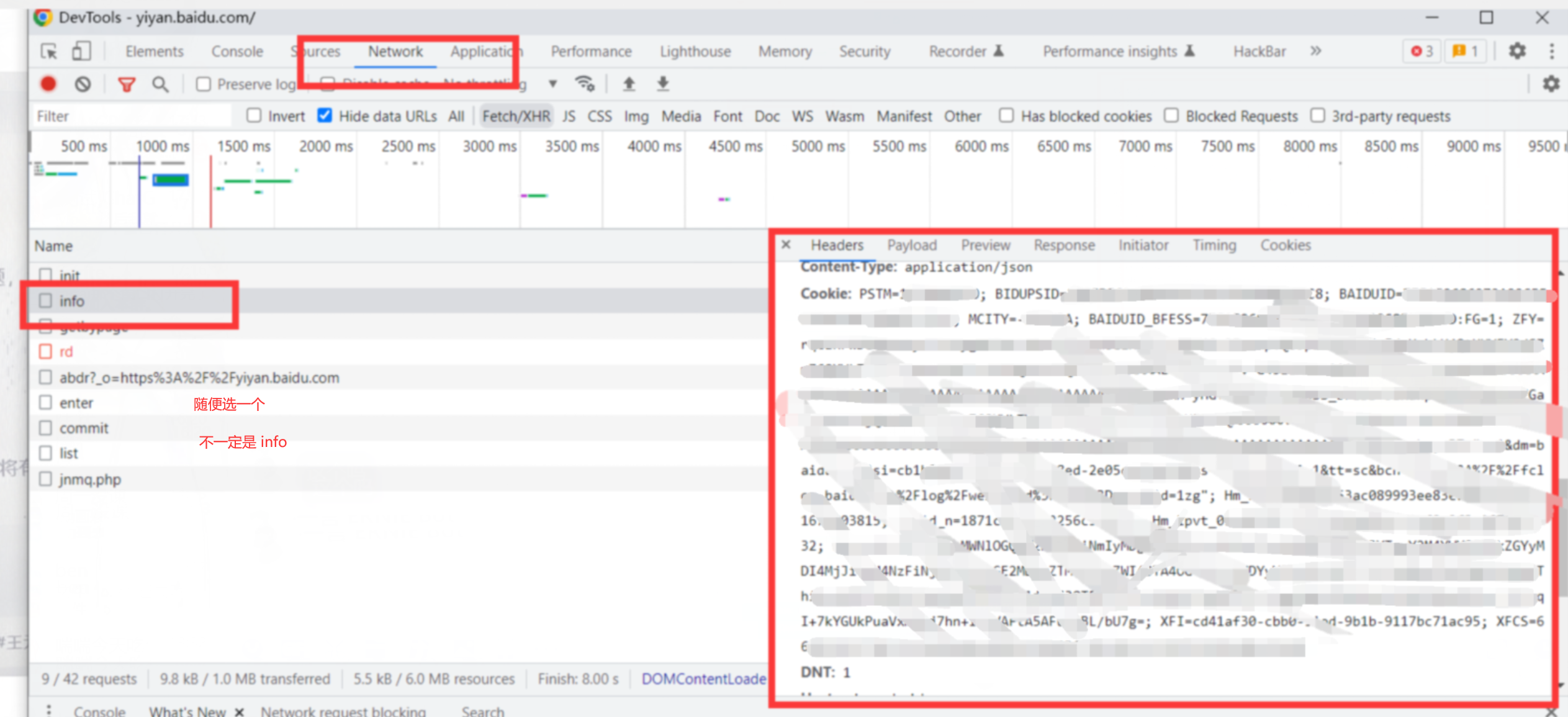This screenshot has height=717, width=1568.
Task: Open network search magnifier icon
Action: pyautogui.click(x=160, y=84)
